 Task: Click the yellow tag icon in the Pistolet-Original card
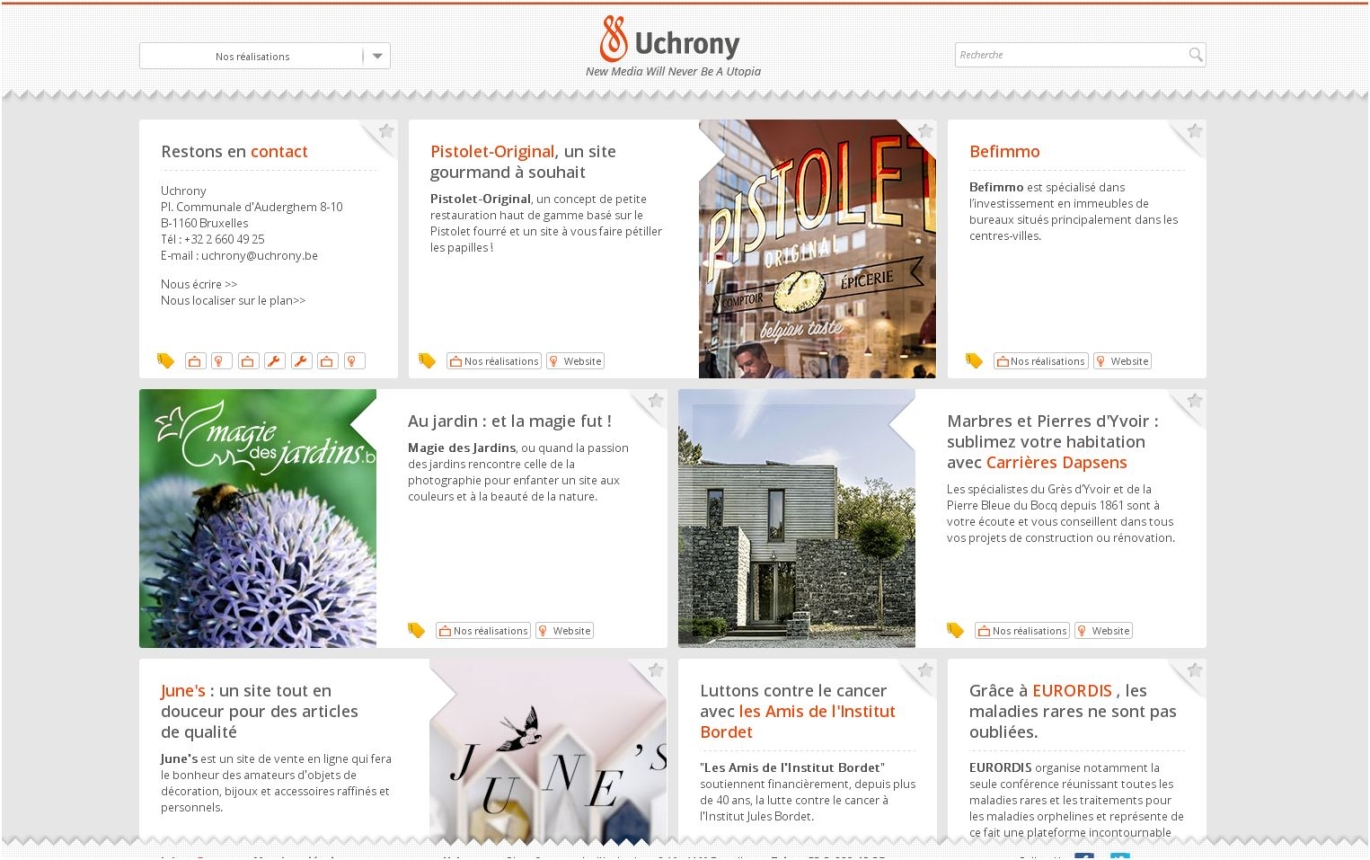coord(427,361)
